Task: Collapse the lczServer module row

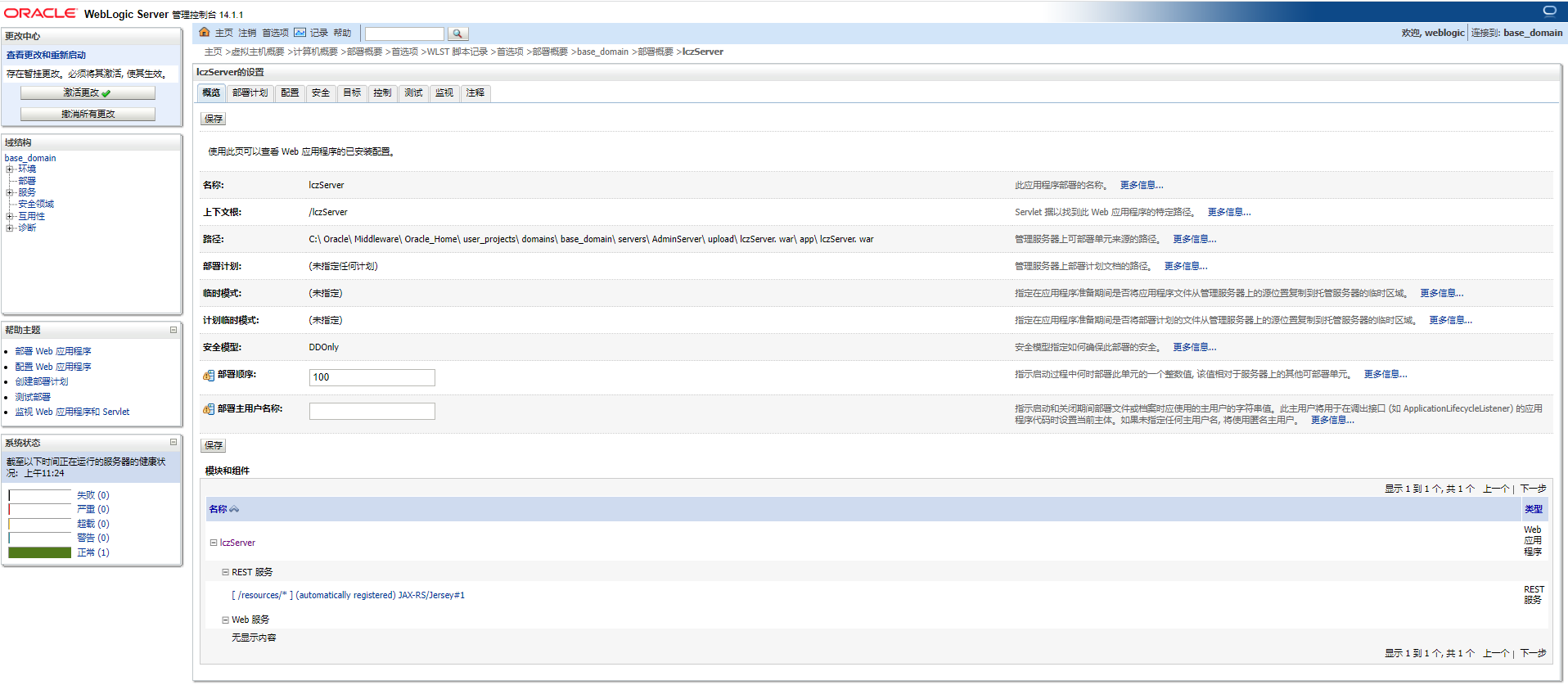Action: 214,543
